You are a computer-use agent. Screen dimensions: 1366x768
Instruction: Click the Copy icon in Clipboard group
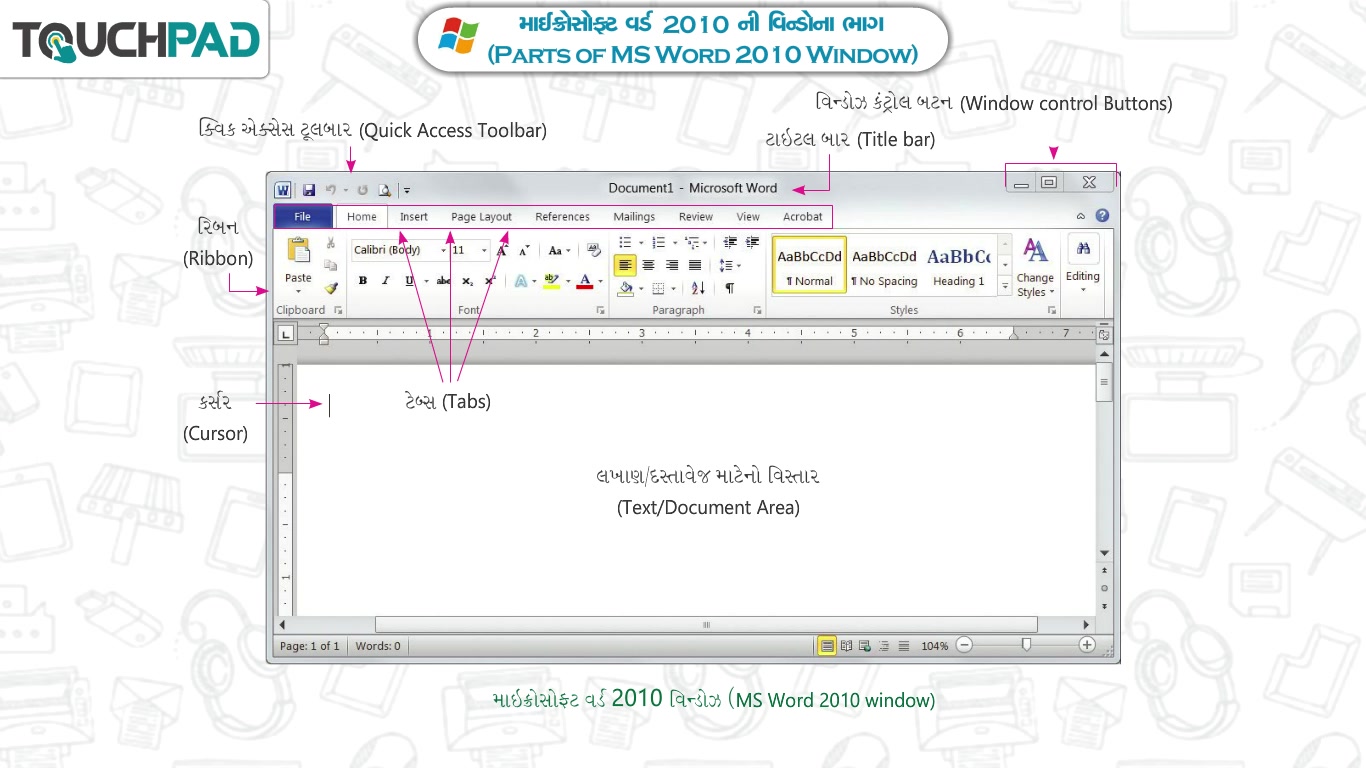tap(331, 265)
